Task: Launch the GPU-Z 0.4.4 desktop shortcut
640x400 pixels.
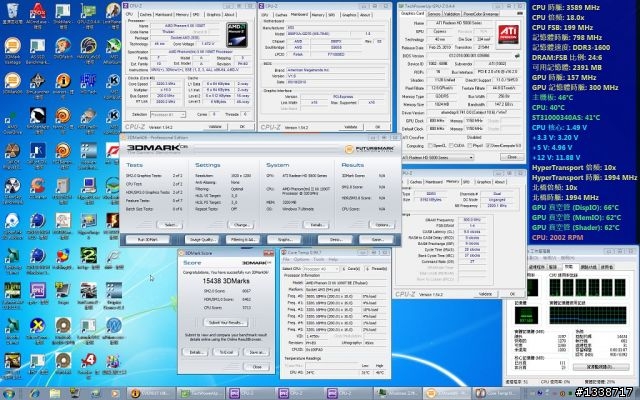Action: pos(88,16)
